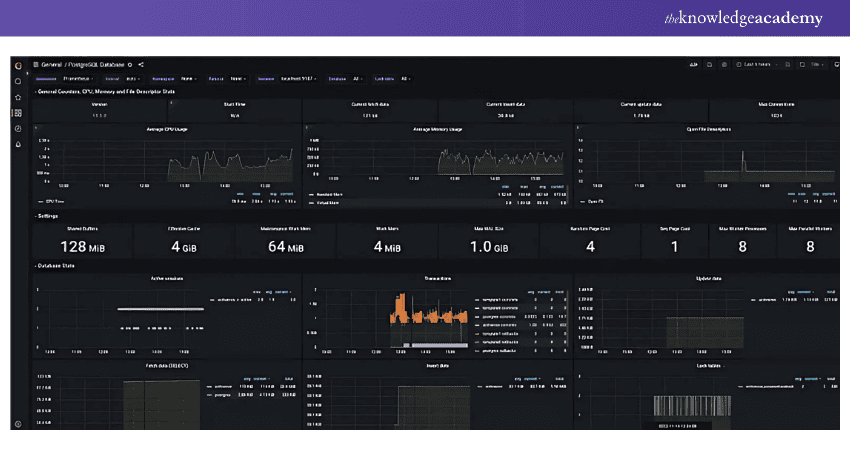The image size is (850, 450).
Task: Open the search icon in sidebar
Action: pyautogui.click(x=17, y=80)
